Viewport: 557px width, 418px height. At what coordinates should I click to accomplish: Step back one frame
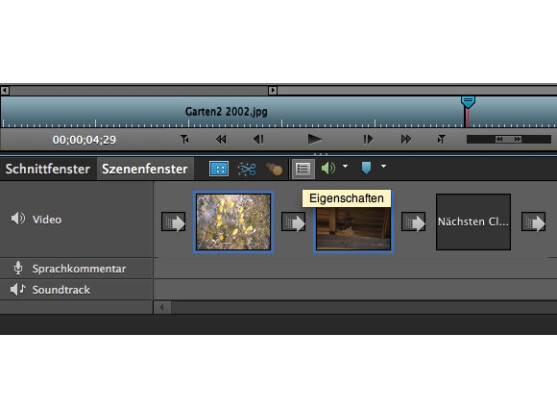[x=259, y=139]
